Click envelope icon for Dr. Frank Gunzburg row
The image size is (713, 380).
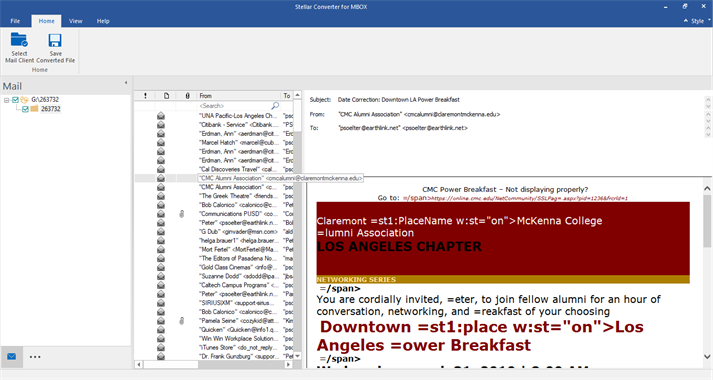(x=161, y=356)
